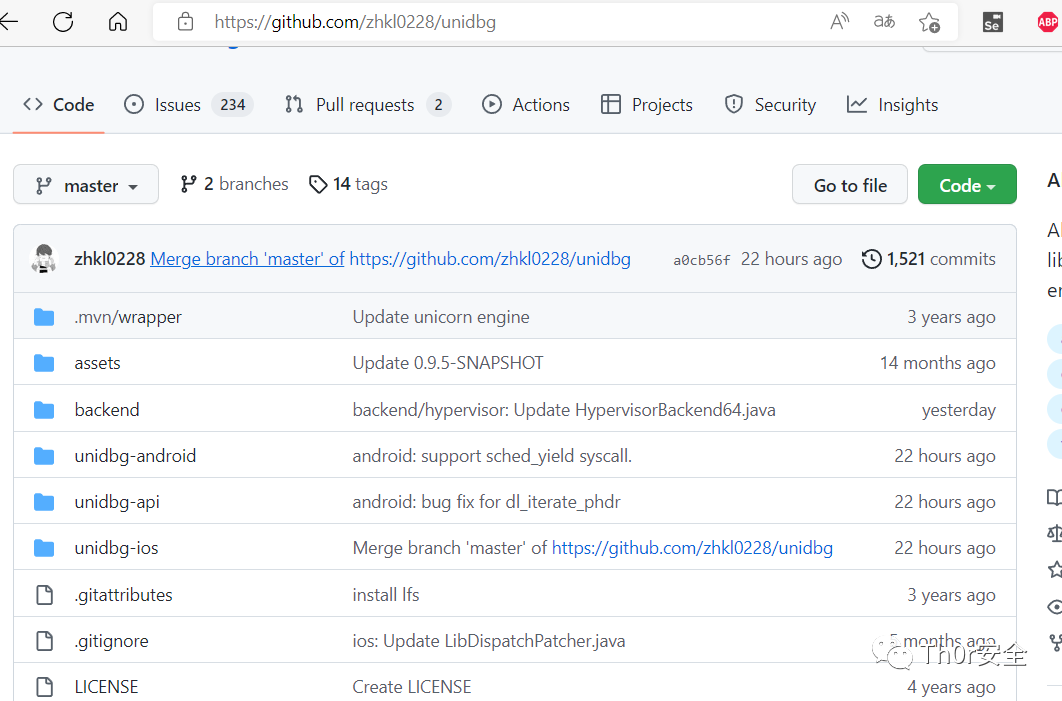This screenshot has height=701, width=1062.
Task: Open the unidbg-api folder name
Action: point(117,502)
